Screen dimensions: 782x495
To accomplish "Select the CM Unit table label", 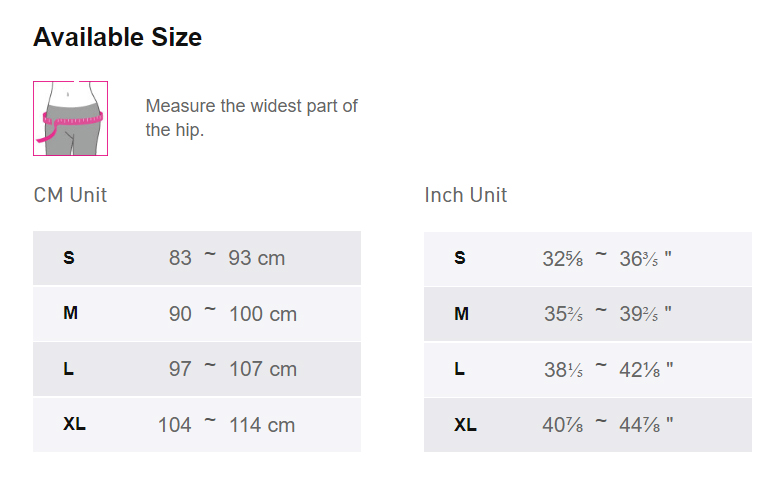I will 70,195.
